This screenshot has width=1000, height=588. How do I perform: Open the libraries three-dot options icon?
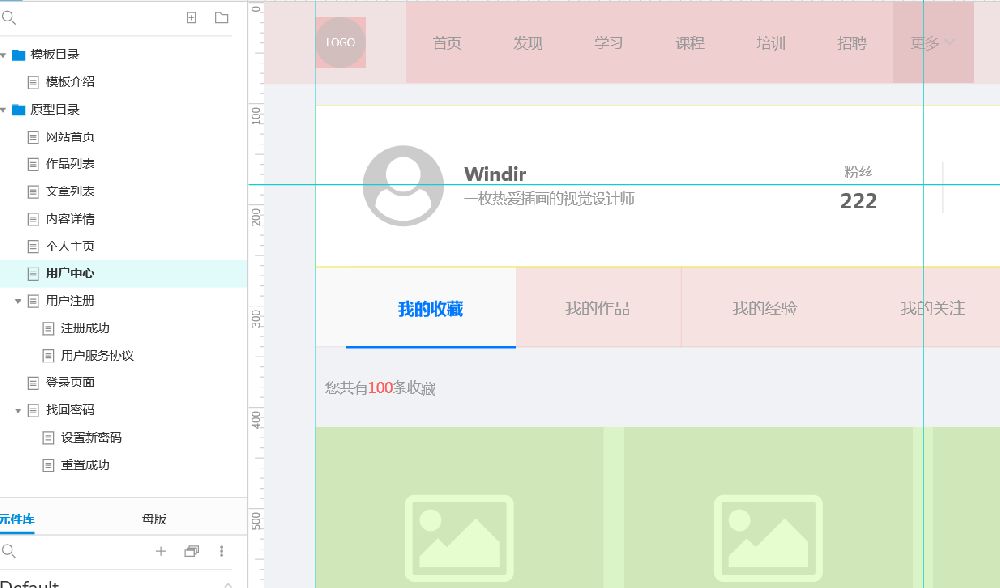222,551
